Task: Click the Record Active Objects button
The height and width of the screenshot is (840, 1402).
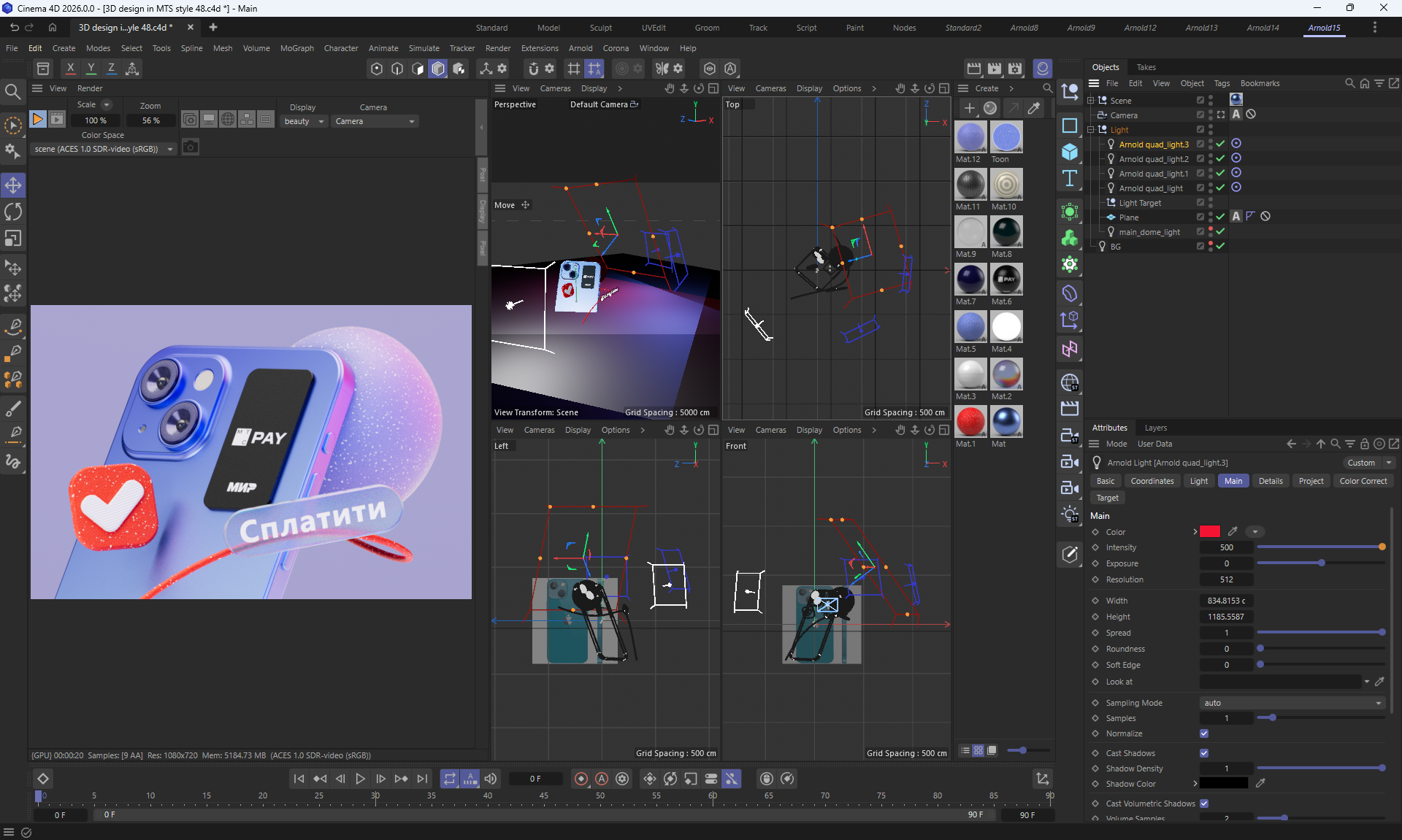Action: tap(581, 779)
